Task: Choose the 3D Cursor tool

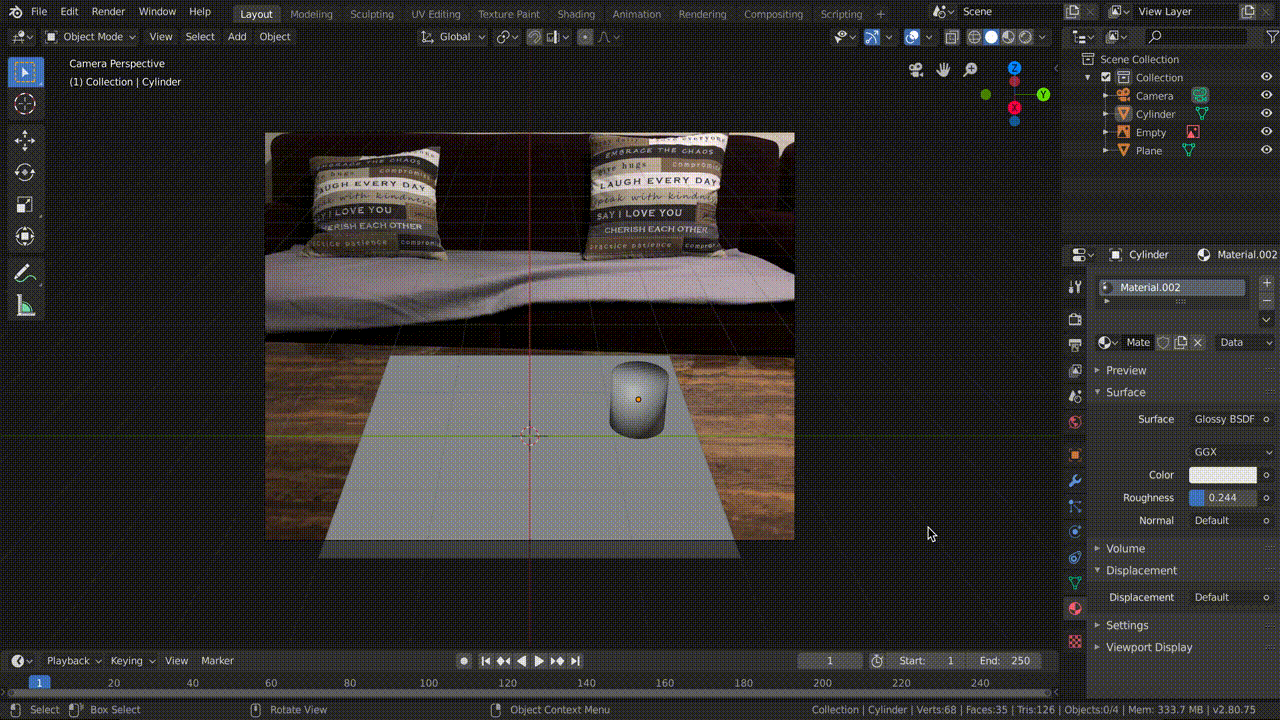Action: click(x=25, y=104)
